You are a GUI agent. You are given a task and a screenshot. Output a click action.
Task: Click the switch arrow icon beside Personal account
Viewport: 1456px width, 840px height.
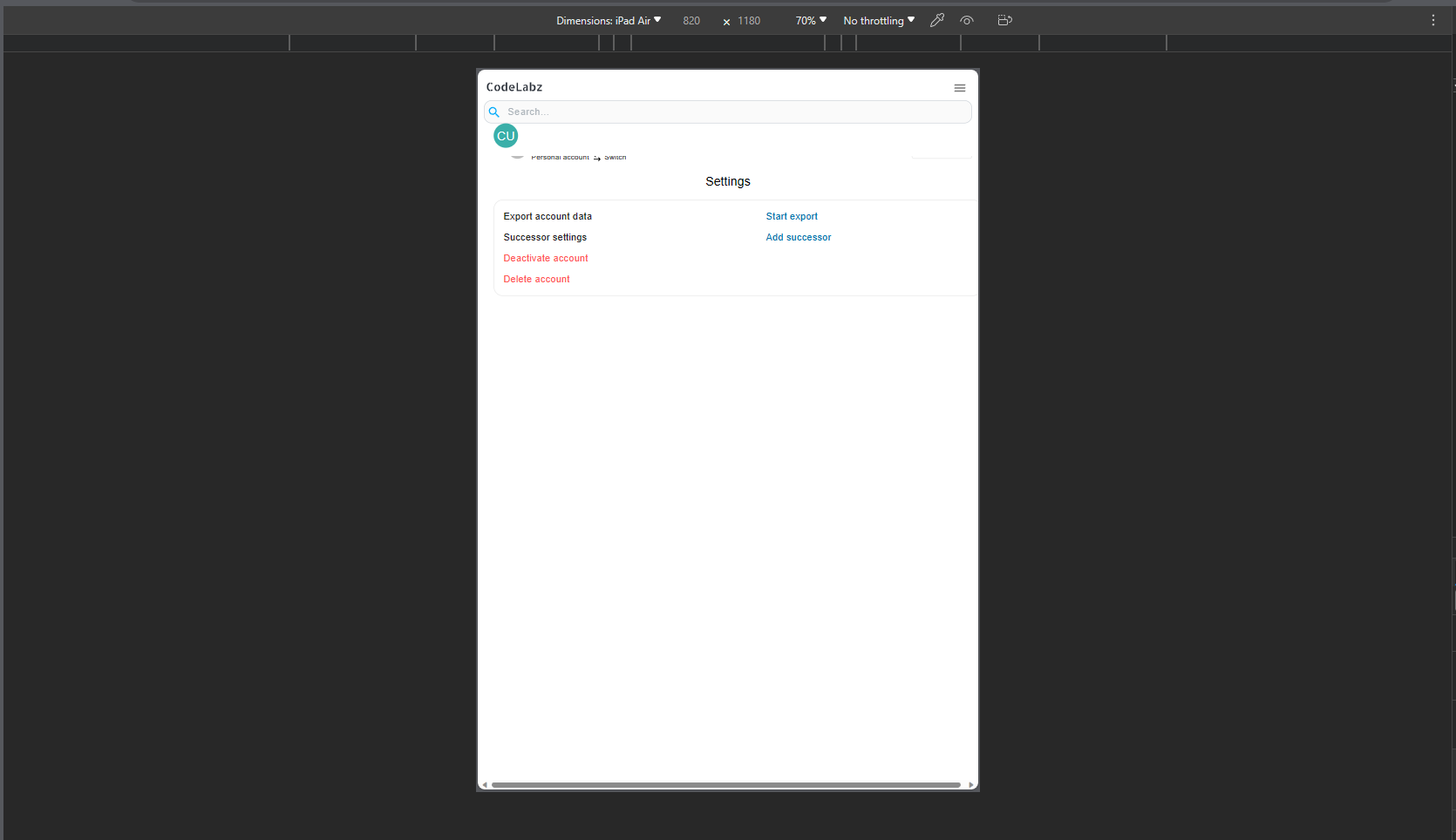click(598, 157)
